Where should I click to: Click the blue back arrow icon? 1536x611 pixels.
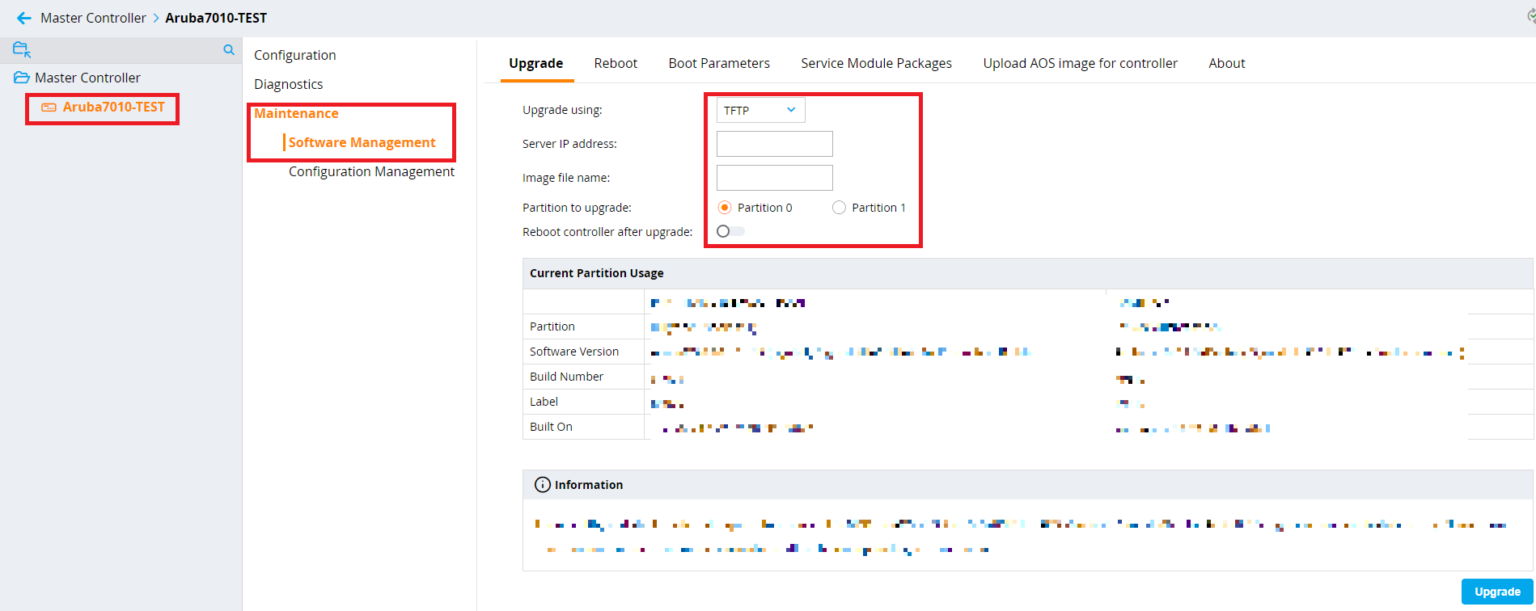click(x=24, y=18)
